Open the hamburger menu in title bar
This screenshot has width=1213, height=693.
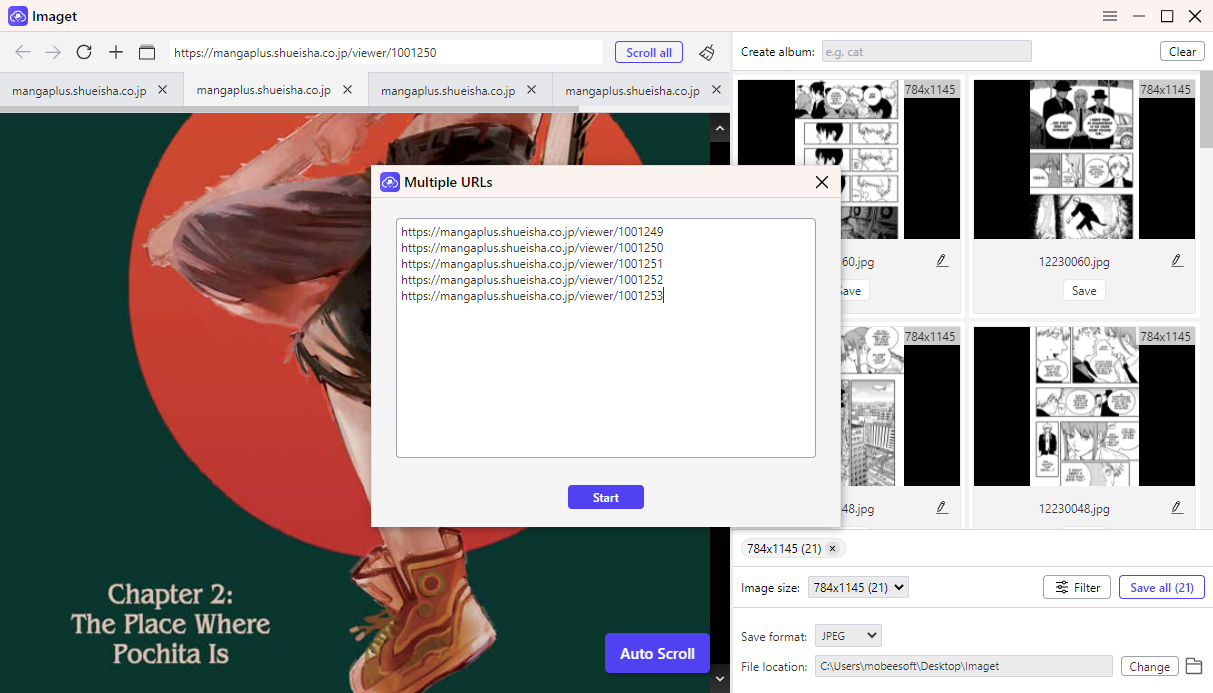point(1110,16)
